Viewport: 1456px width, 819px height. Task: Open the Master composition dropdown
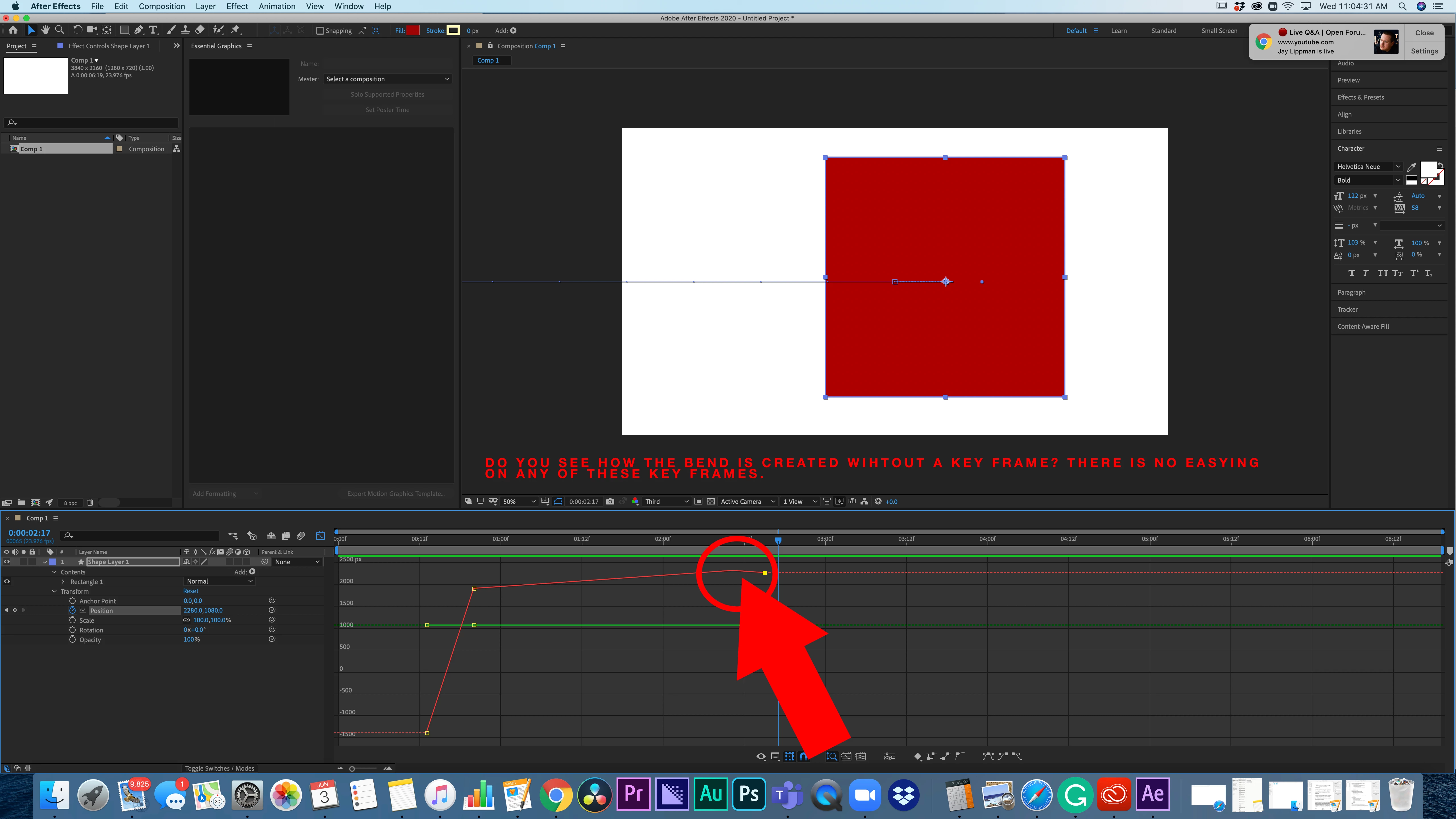pyautogui.click(x=388, y=79)
